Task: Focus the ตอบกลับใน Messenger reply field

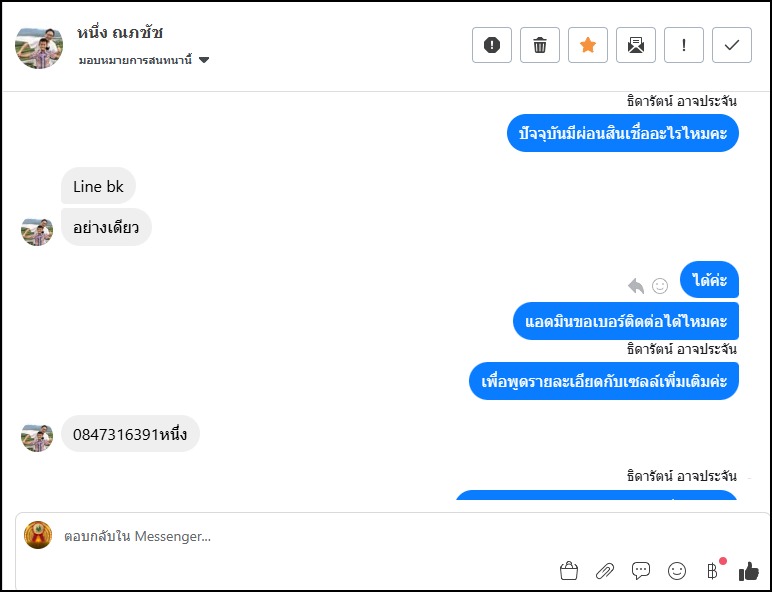Action: [x=391, y=536]
